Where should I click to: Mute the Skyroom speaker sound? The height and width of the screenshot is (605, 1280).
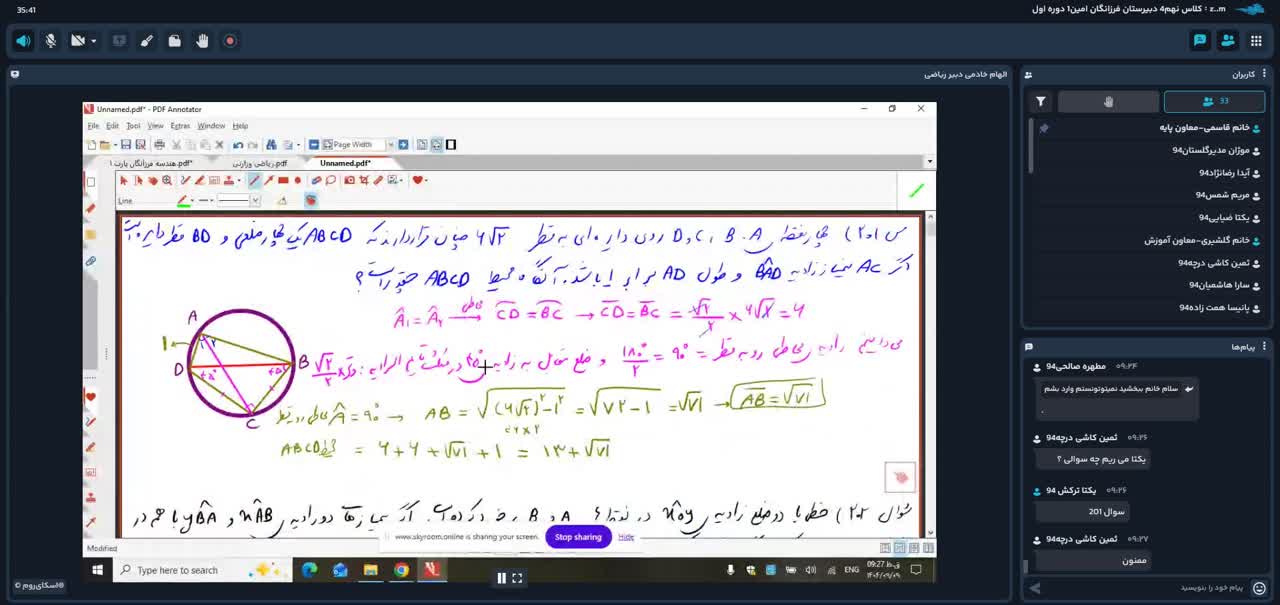[23, 41]
